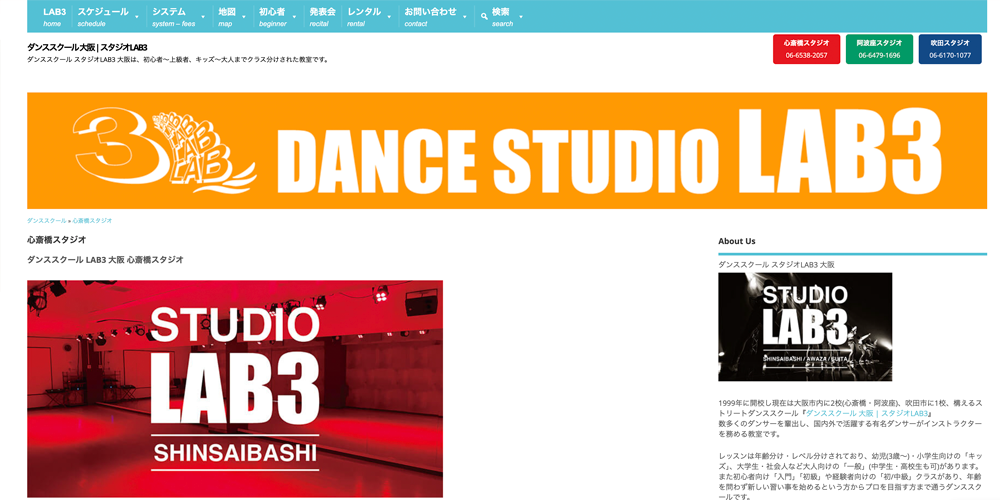Open the ダンススクール大阪｜スタジオLAB3 sidebar text link
The height and width of the screenshot is (500, 1000).
(868, 412)
